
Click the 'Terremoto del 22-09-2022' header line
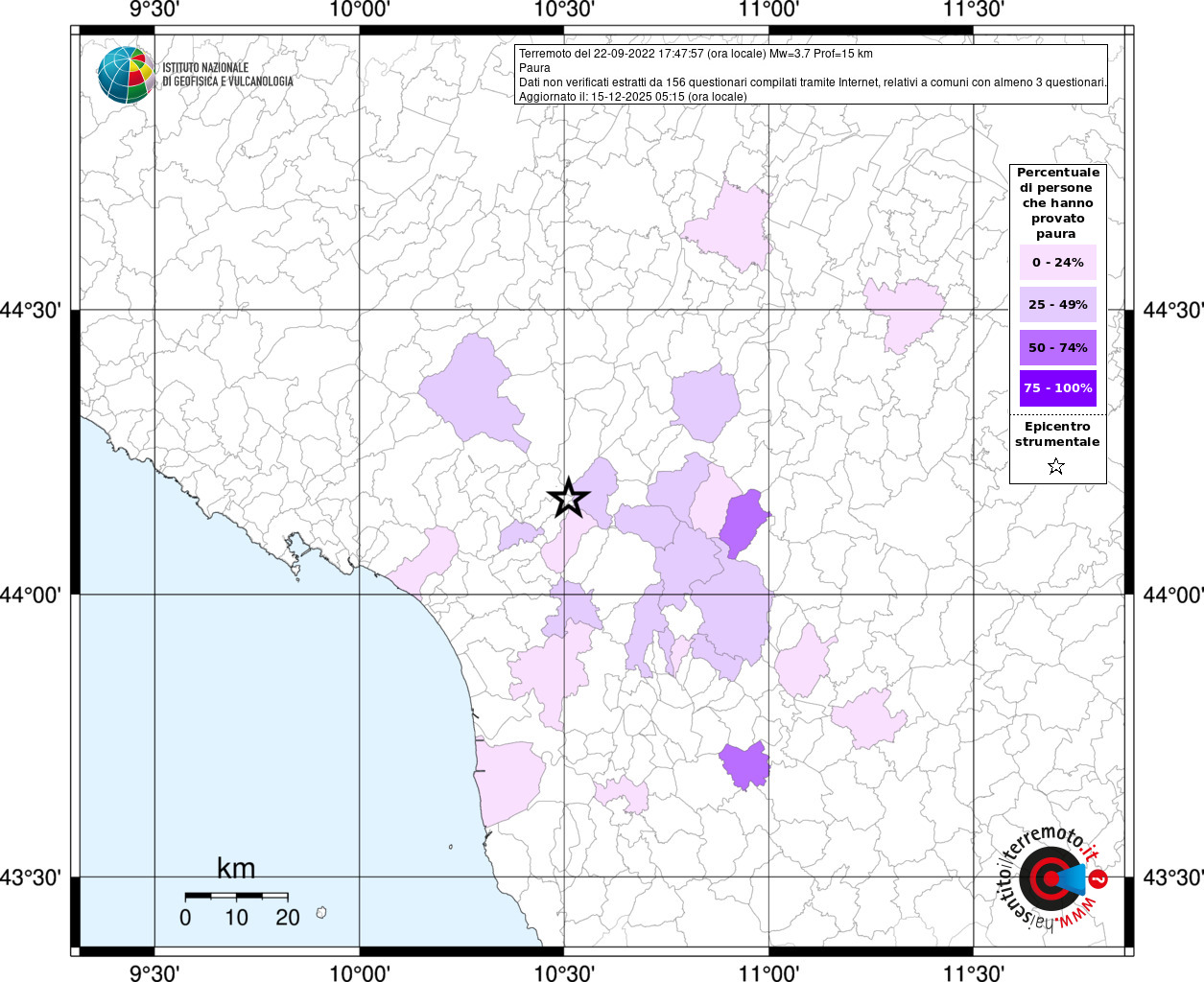coord(696,54)
